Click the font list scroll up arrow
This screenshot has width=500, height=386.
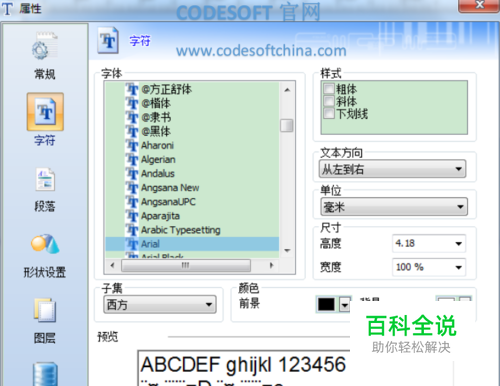[287, 90]
